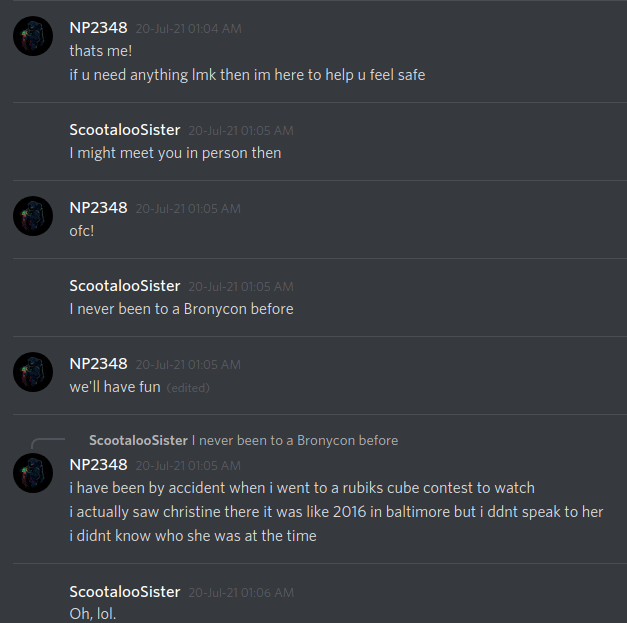Select ScootalooSister name above Bronycon message
The width and height of the screenshot is (627, 623).
tap(125, 286)
